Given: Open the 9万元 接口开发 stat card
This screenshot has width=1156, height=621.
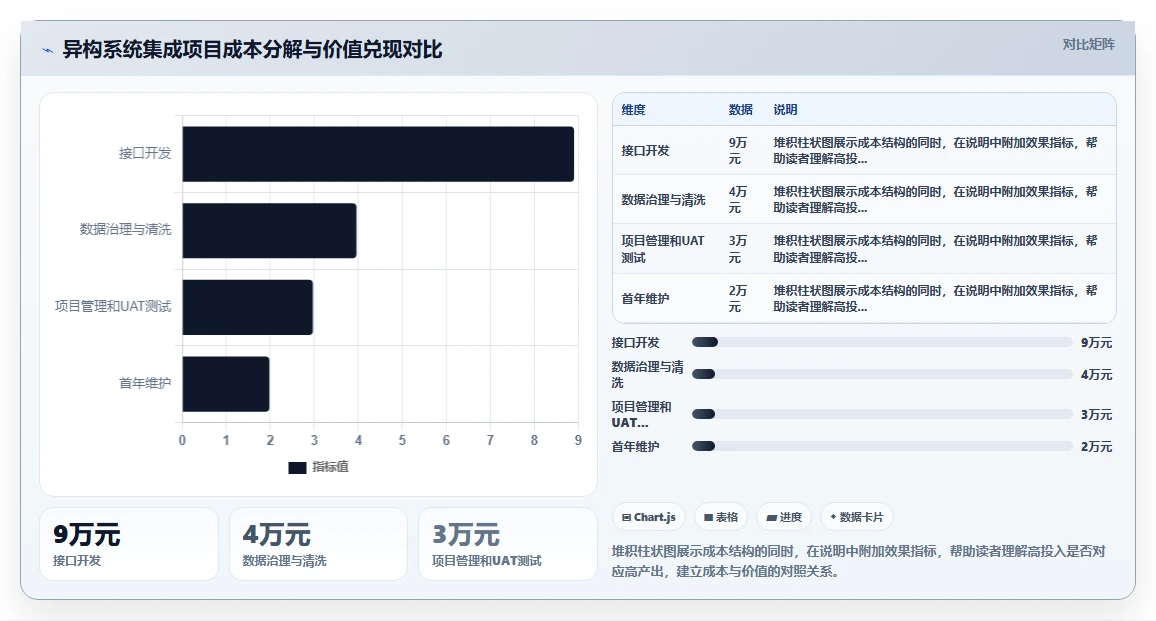Looking at the screenshot, I should coord(129,544).
